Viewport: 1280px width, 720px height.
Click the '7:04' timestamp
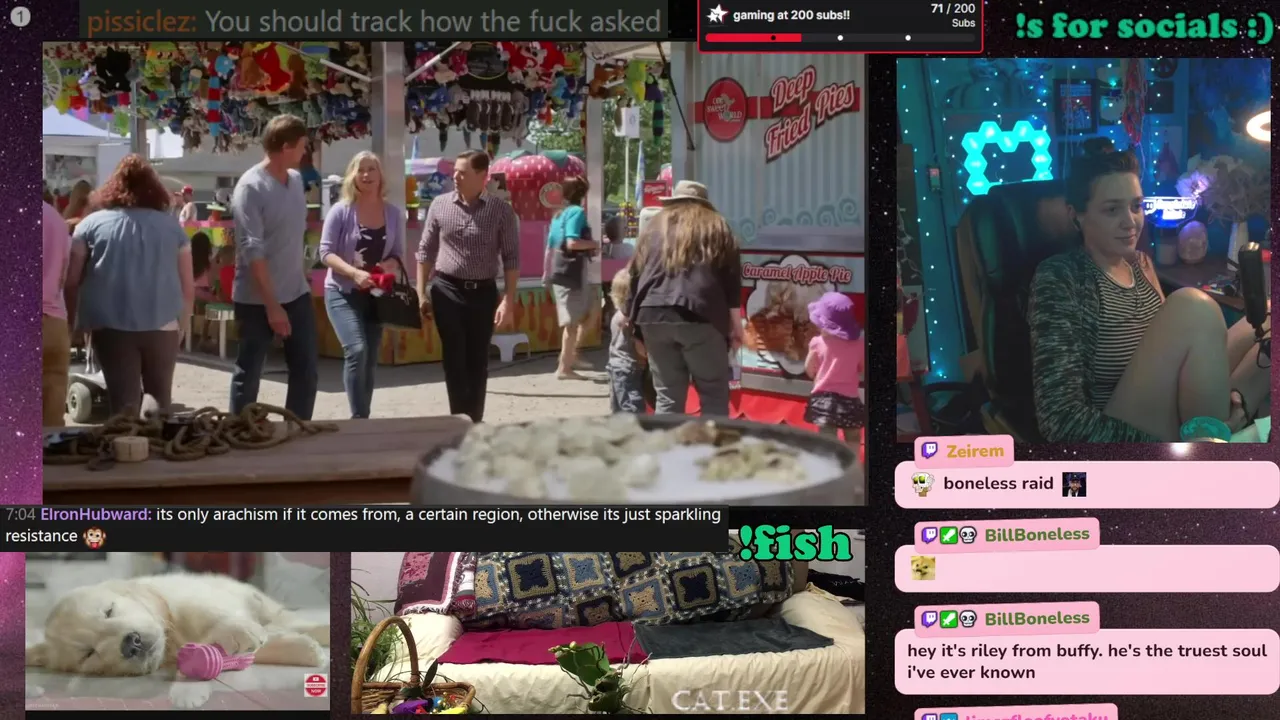[20, 514]
